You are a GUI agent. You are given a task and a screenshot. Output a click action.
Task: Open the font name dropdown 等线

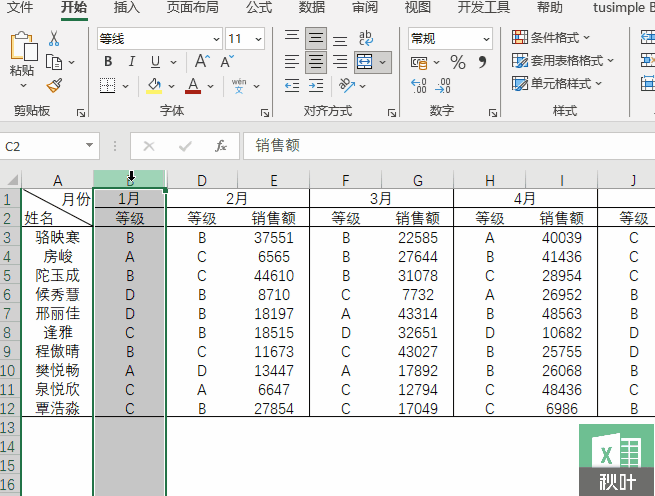point(216,39)
